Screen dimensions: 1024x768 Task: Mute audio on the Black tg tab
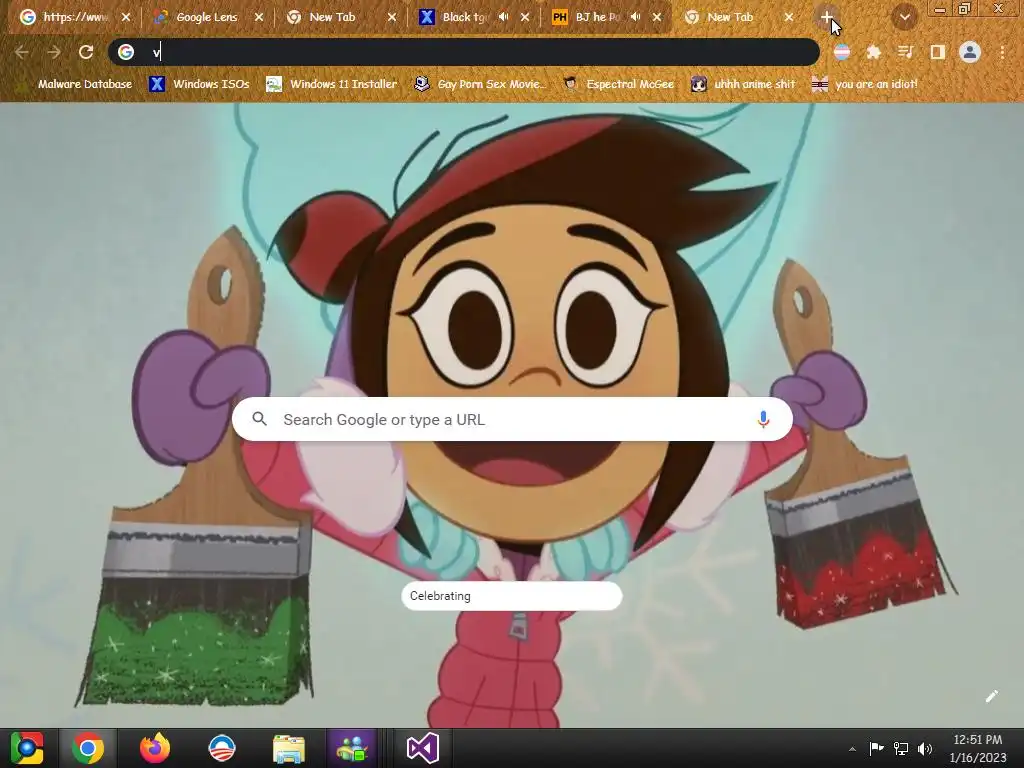pyautogui.click(x=504, y=18)
